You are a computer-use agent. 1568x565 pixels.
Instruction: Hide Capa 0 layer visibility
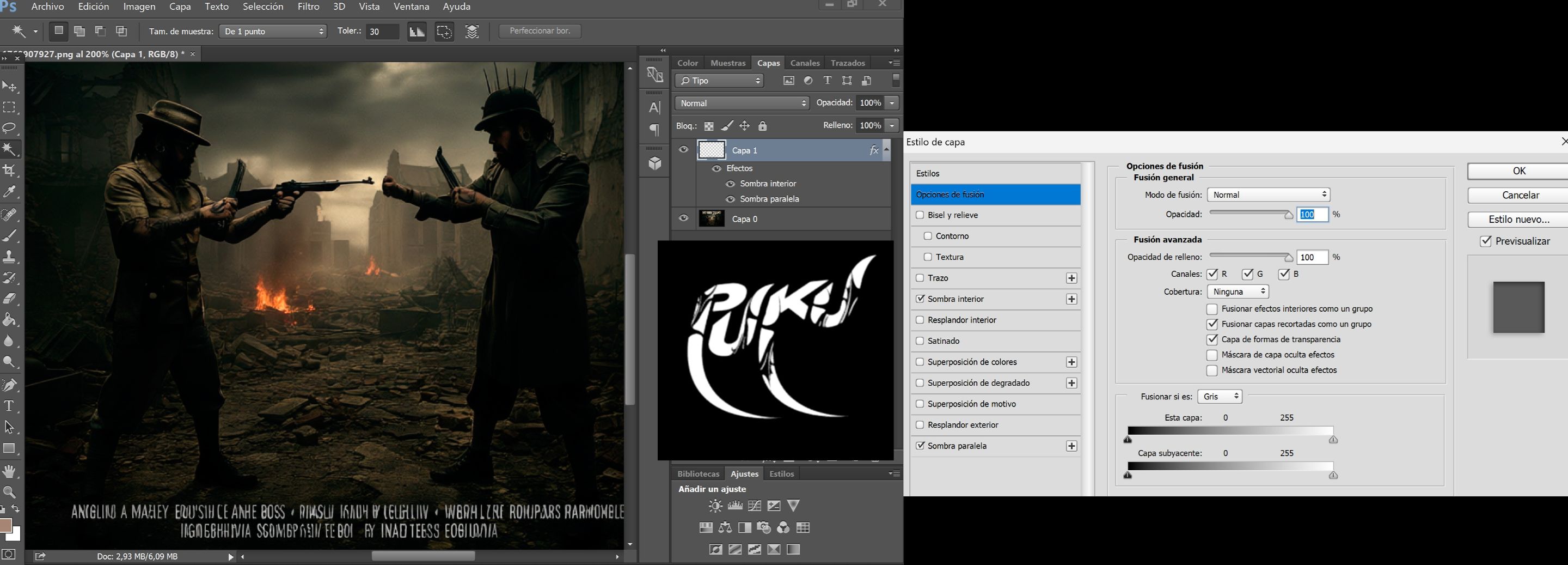[684, 218]
